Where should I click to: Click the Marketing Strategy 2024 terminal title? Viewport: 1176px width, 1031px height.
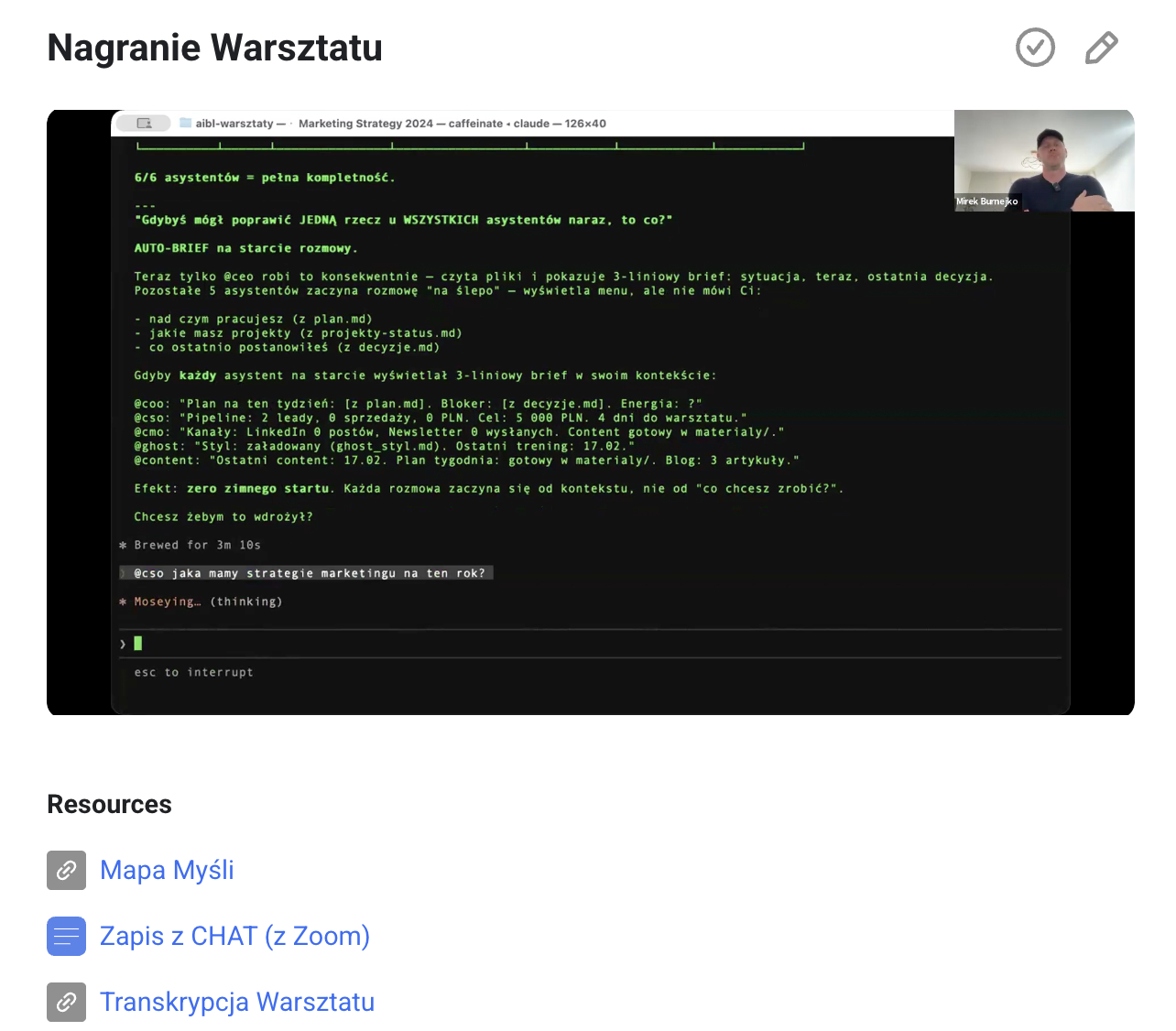tap(365, 124)
